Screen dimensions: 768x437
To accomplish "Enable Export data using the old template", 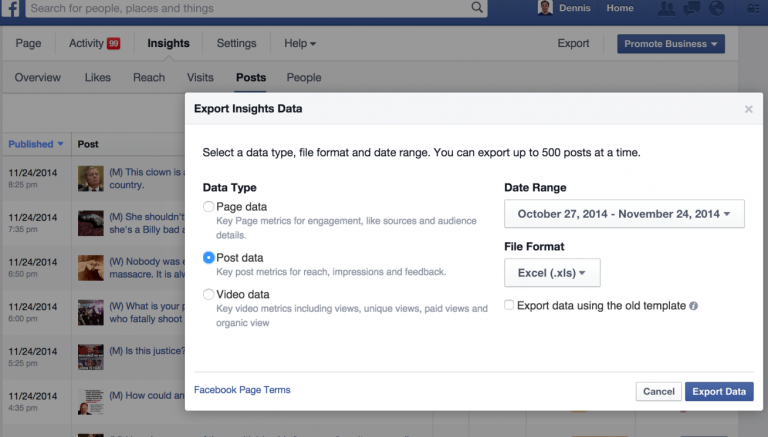I will point(509,305).
